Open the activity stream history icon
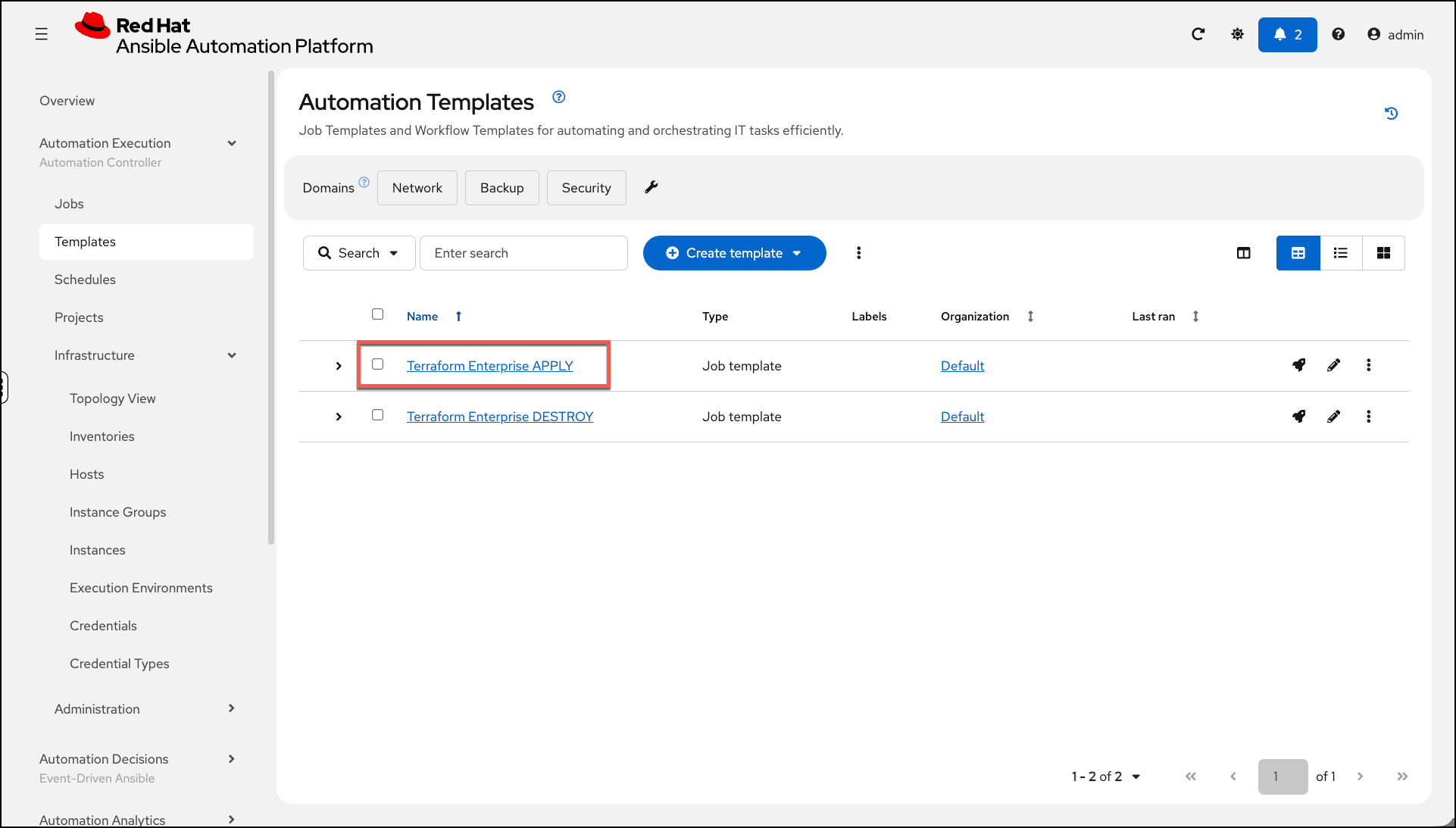 (x=1391, y=113)
